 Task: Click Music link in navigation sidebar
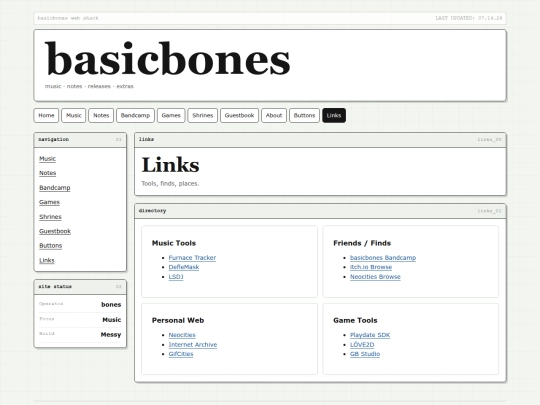tap(48, 158)
